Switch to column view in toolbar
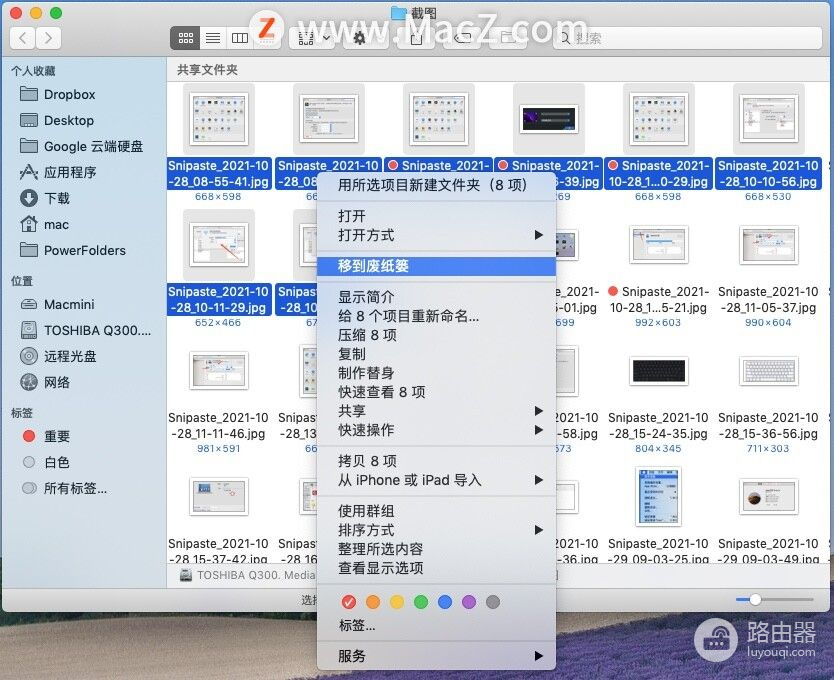Screen dimensions: 834x680 tap(239, 38)
